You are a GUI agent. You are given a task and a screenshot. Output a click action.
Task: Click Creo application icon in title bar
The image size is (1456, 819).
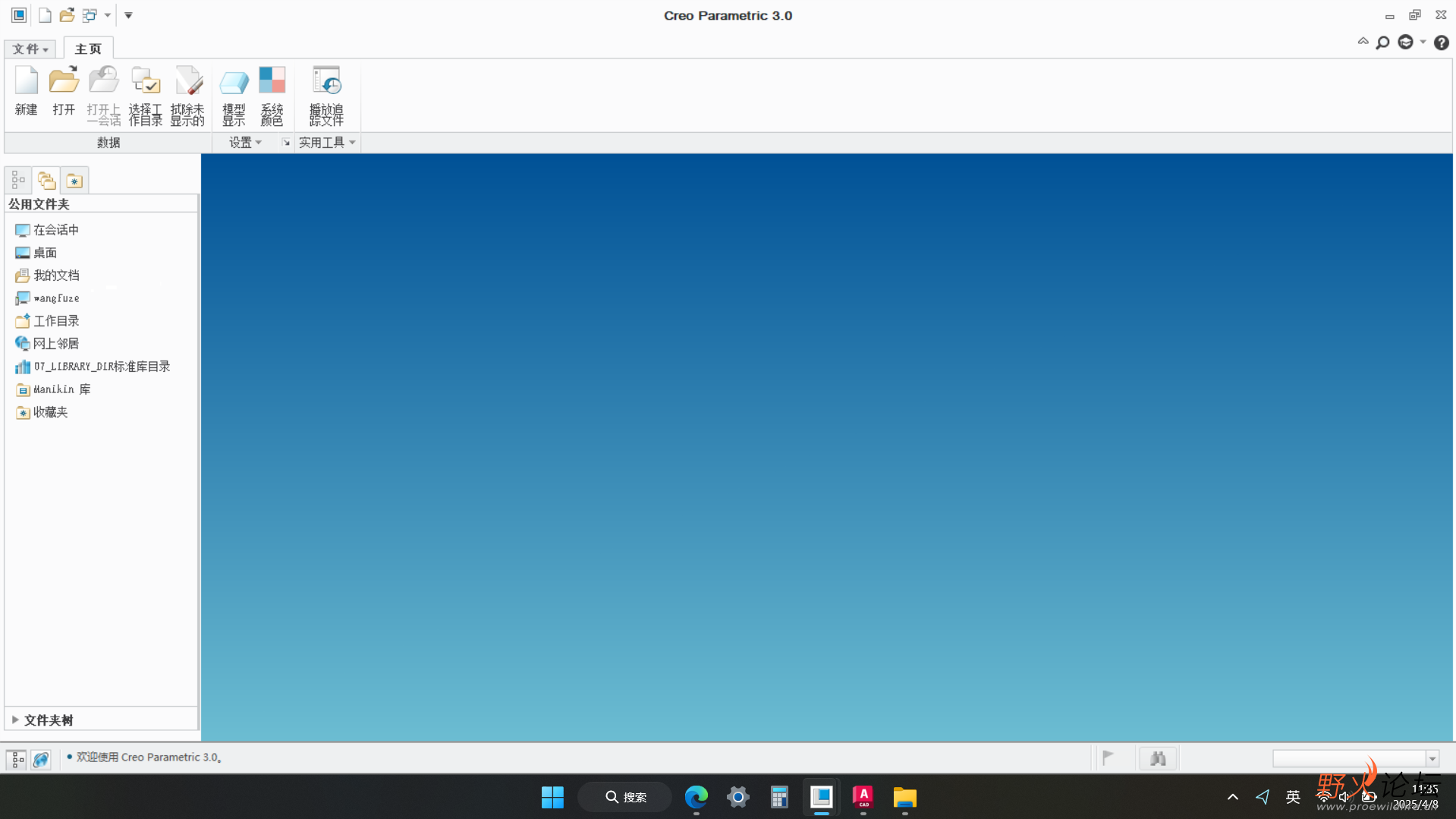click(x=18, y=15)
